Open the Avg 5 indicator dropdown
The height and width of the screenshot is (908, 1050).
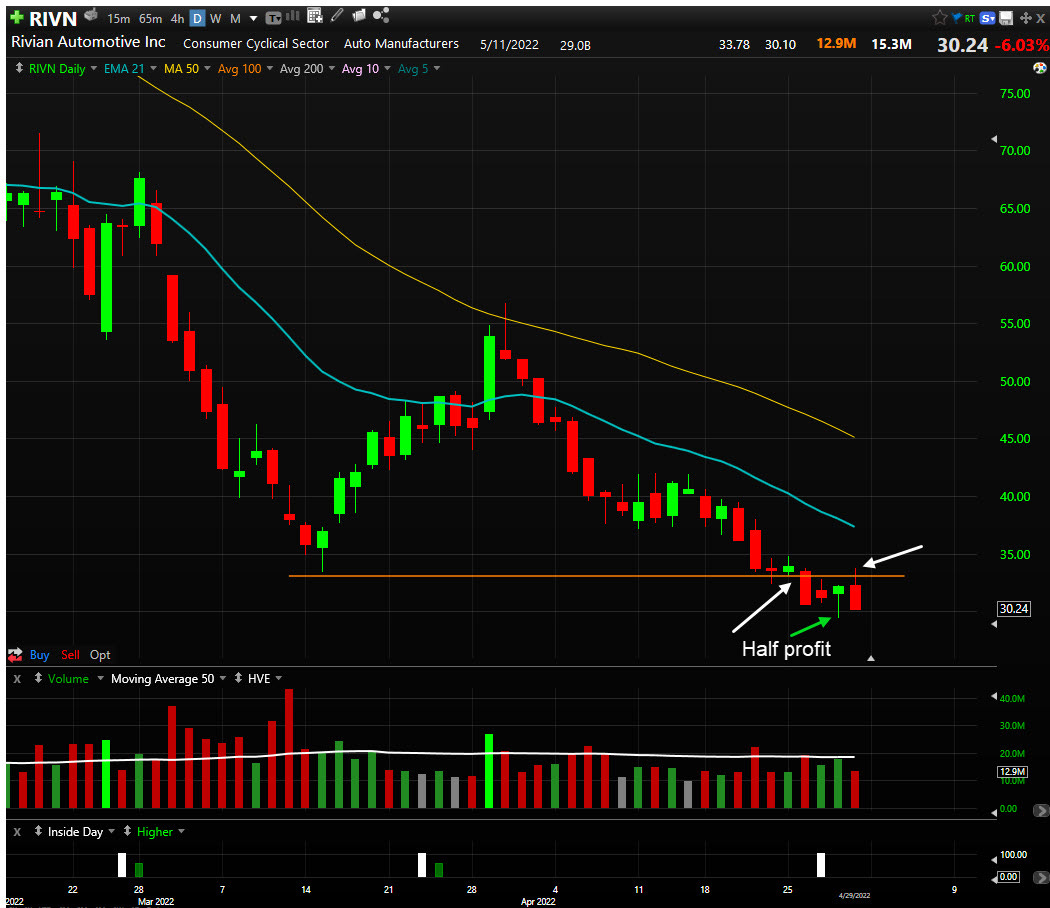[437, 68]
